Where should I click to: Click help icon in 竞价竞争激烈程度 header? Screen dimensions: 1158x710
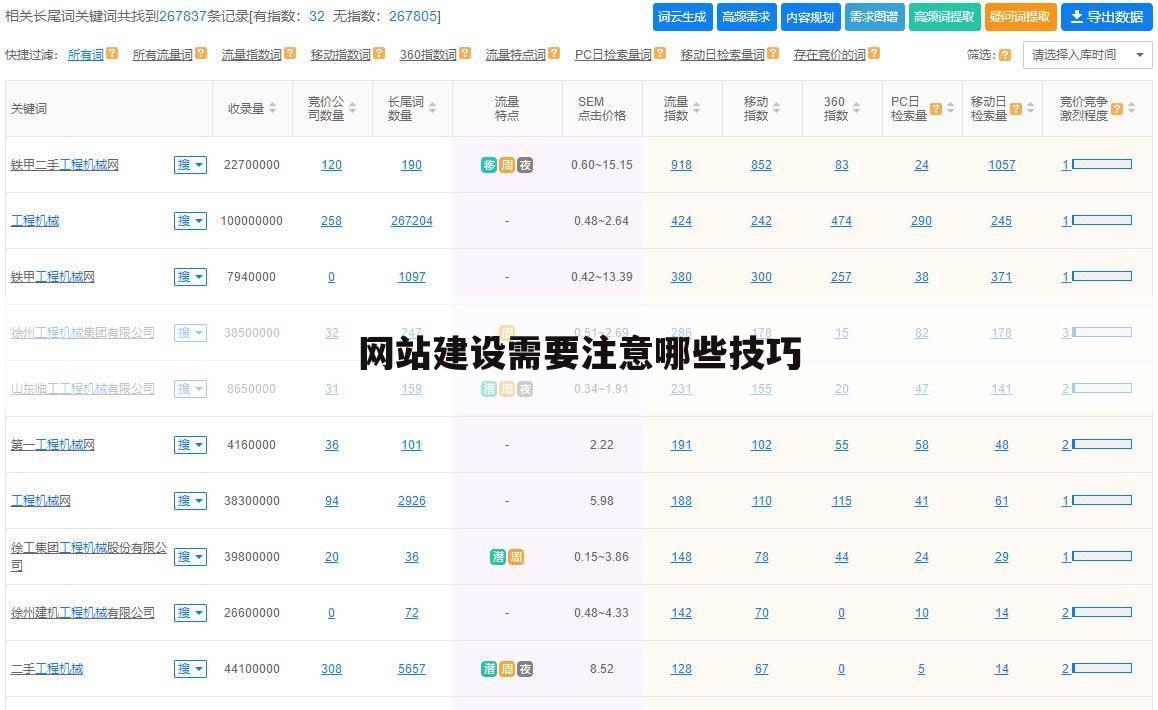pyautogui.click(x=1117, y=109)
